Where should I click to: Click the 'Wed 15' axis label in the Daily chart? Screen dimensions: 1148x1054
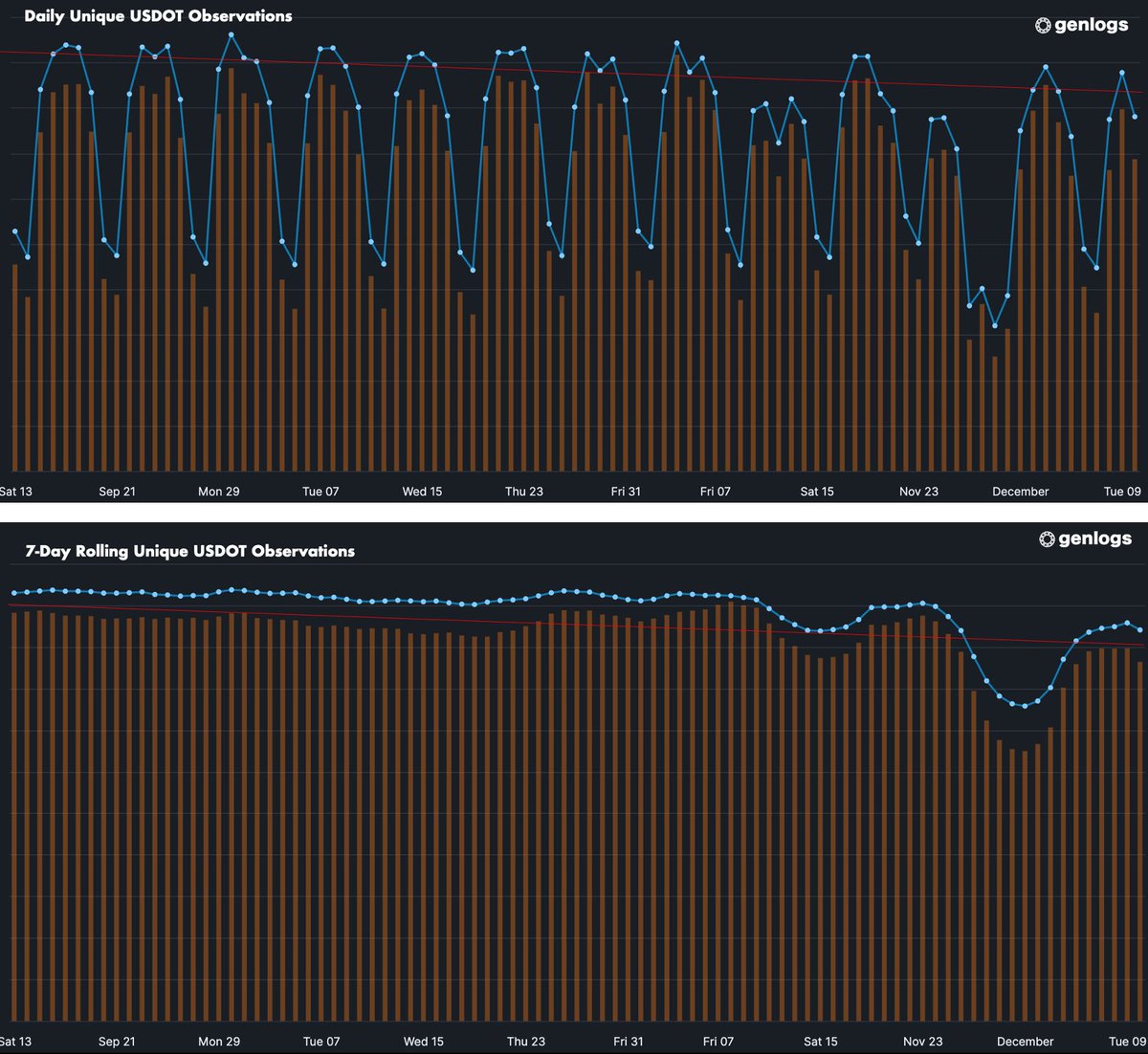click(422, 492)
